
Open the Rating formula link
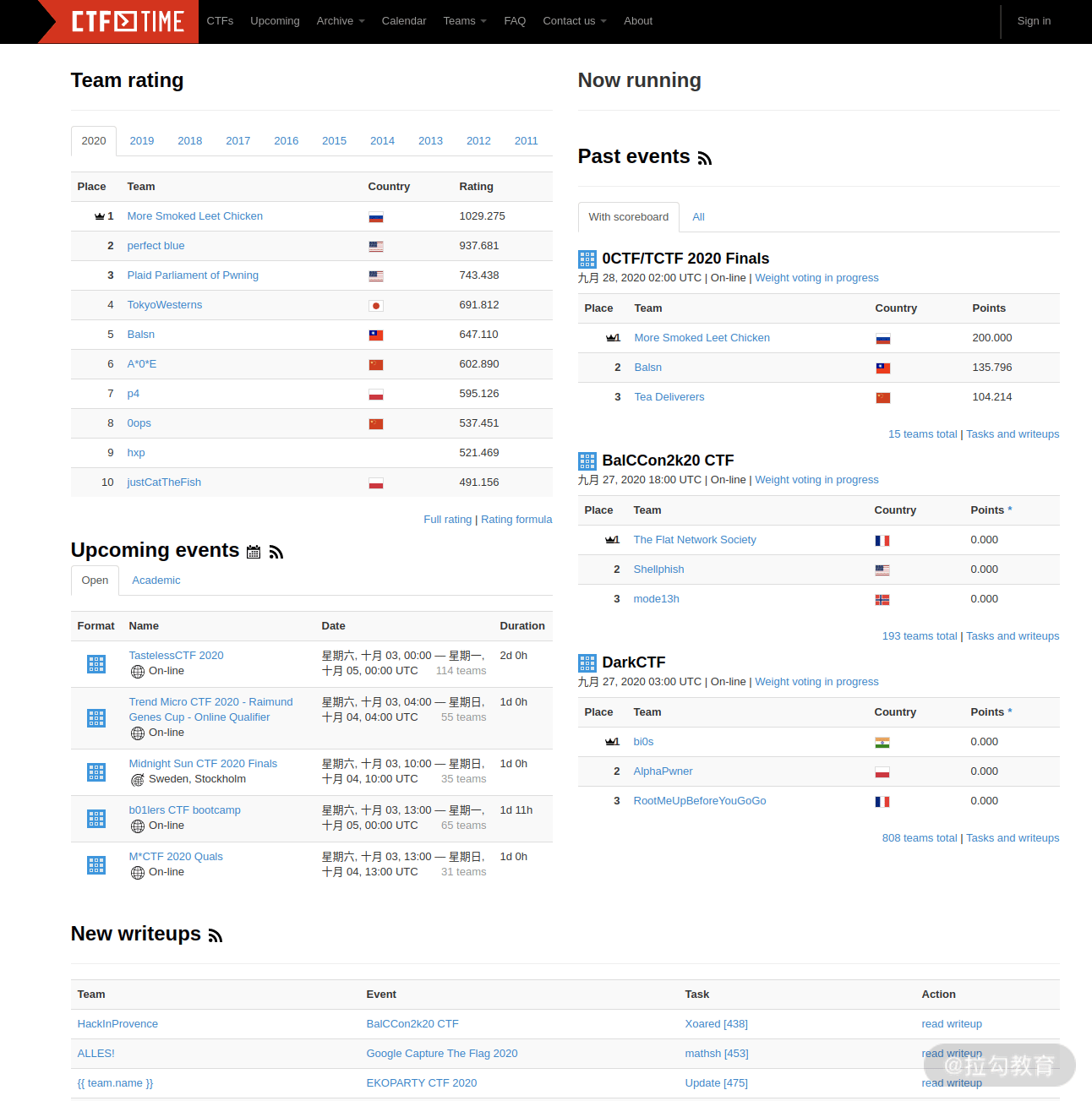(516, 520)
